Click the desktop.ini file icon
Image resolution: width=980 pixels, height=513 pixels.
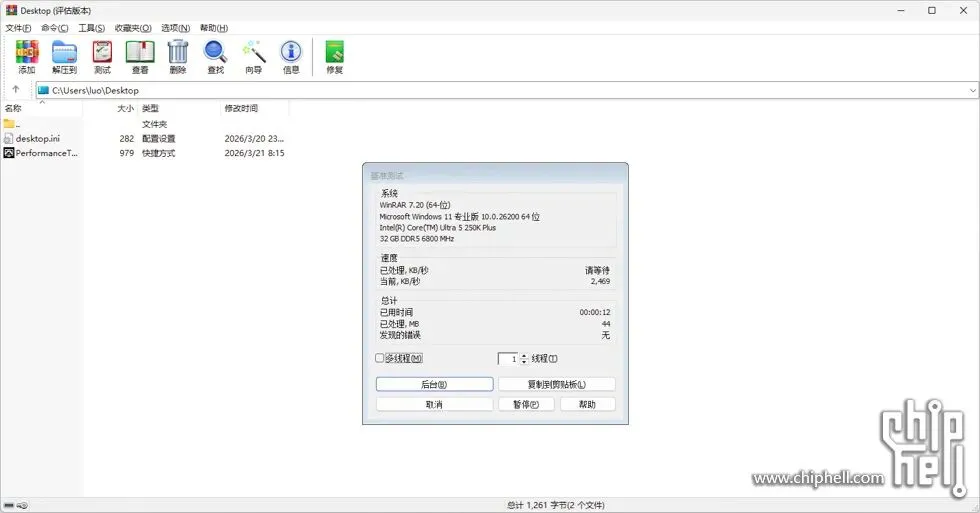[8, 138]
